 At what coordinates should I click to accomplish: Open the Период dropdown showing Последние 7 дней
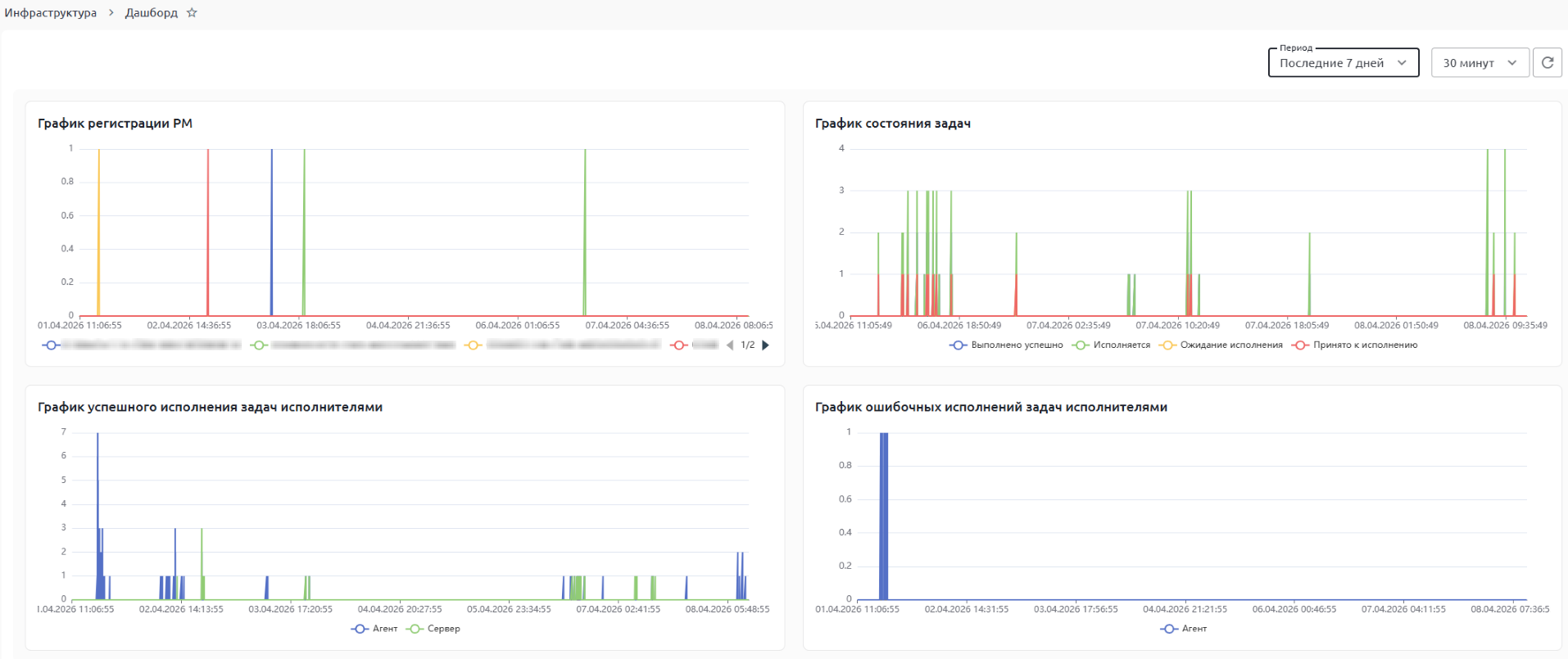click(1331, 63)
